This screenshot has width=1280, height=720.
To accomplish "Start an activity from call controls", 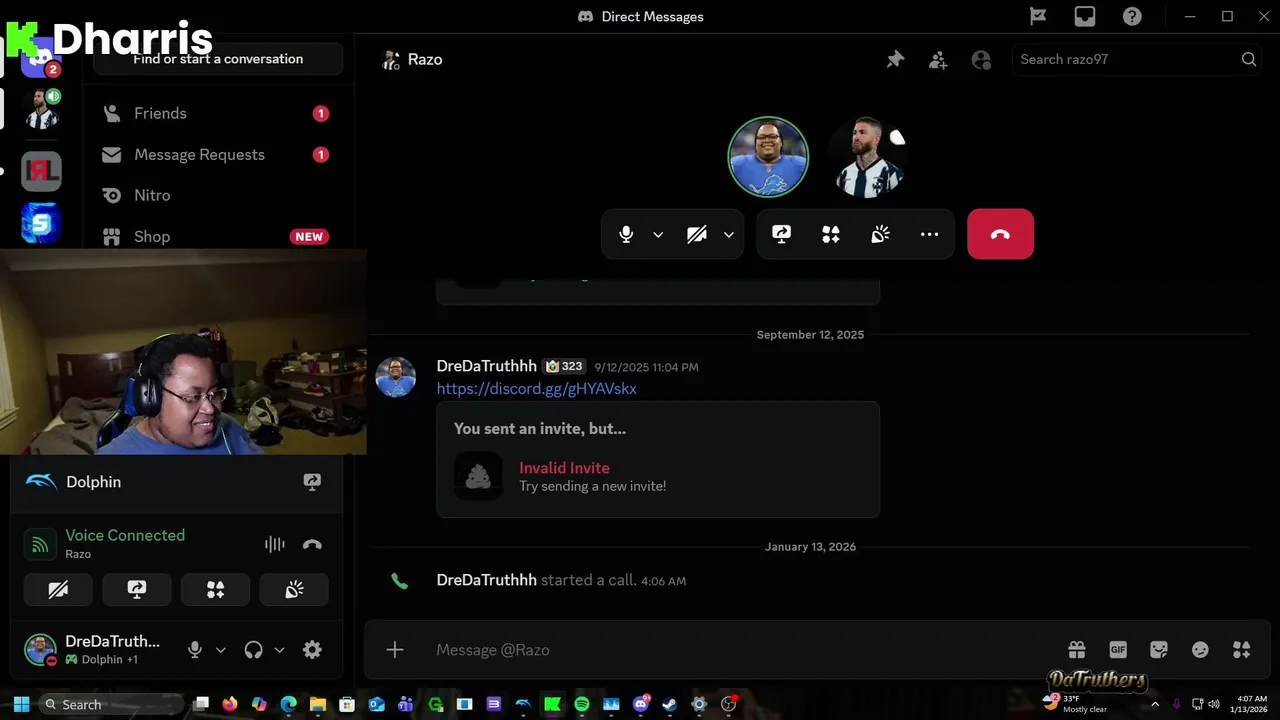I will click(x=831, y=234).
